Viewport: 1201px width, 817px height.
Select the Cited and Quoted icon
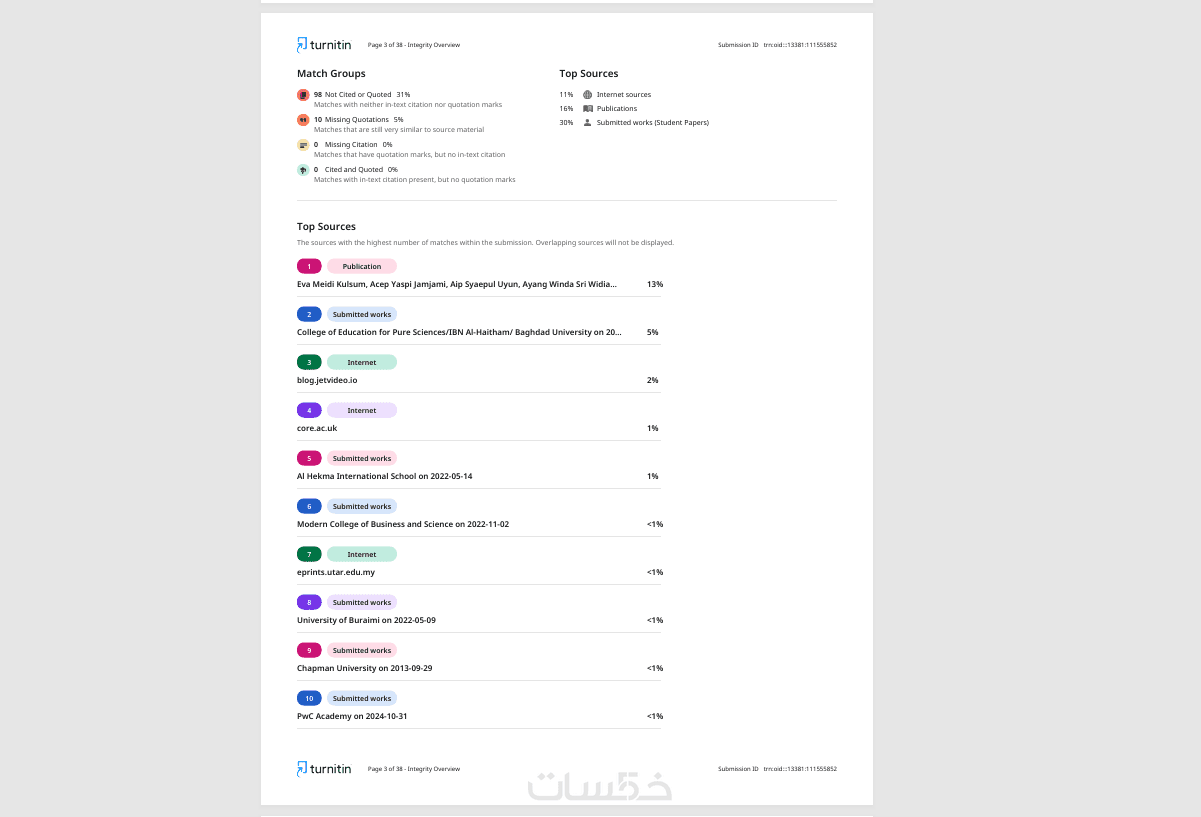(x=303, y=170)
